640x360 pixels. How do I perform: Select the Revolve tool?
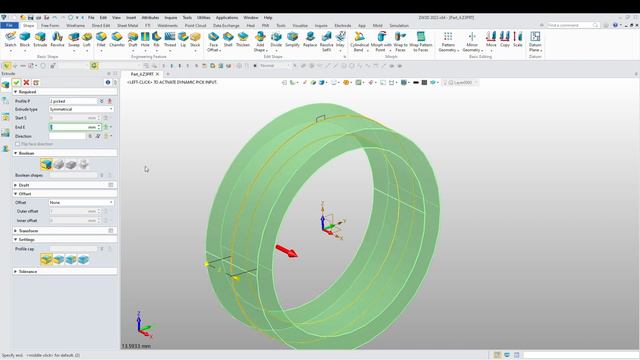[x=57, y=40]
